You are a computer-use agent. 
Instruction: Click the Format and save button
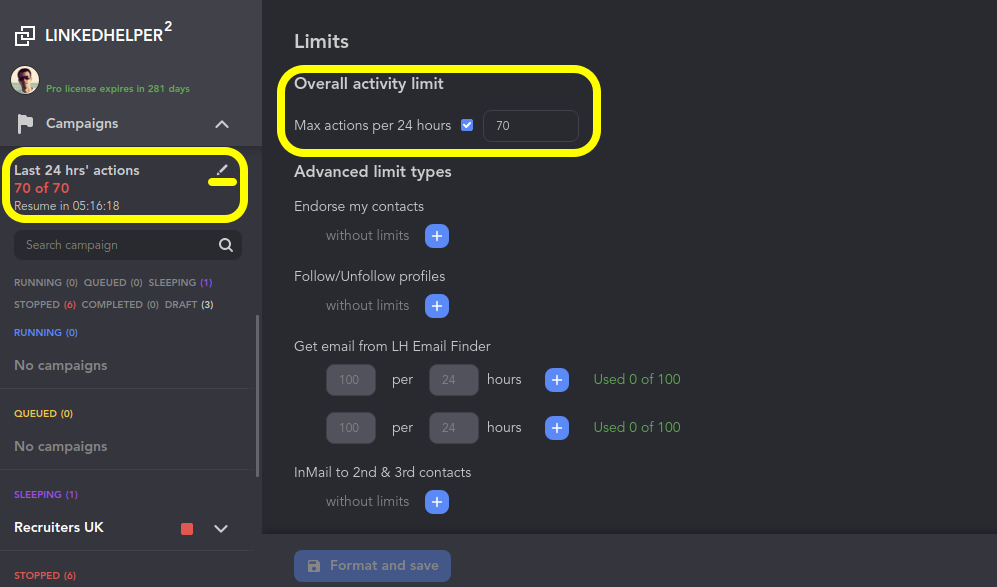[x=372, y=566]
